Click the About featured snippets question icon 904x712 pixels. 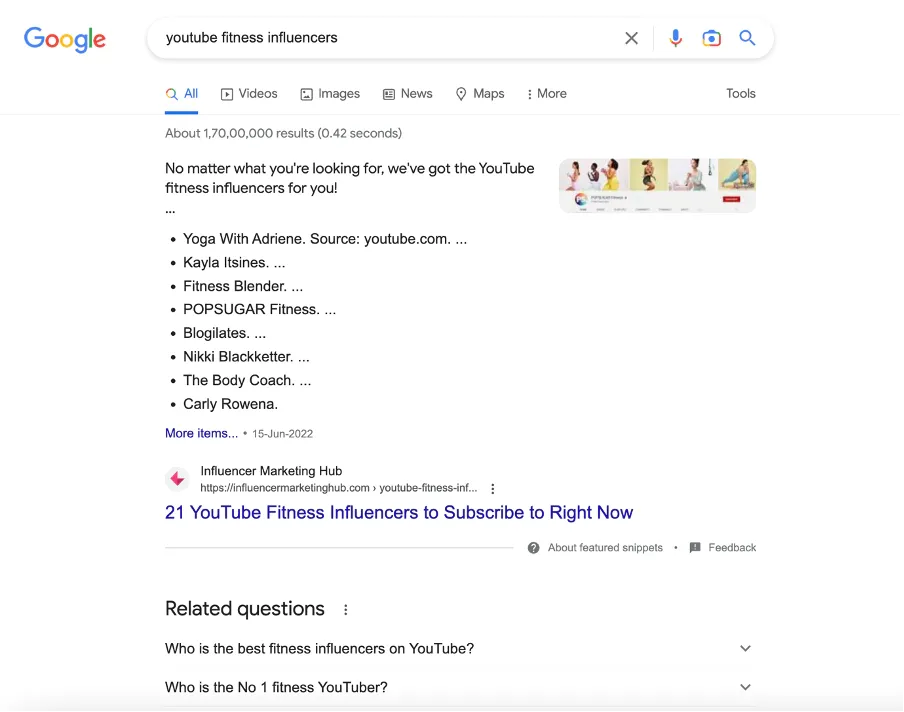pos(534,548)
